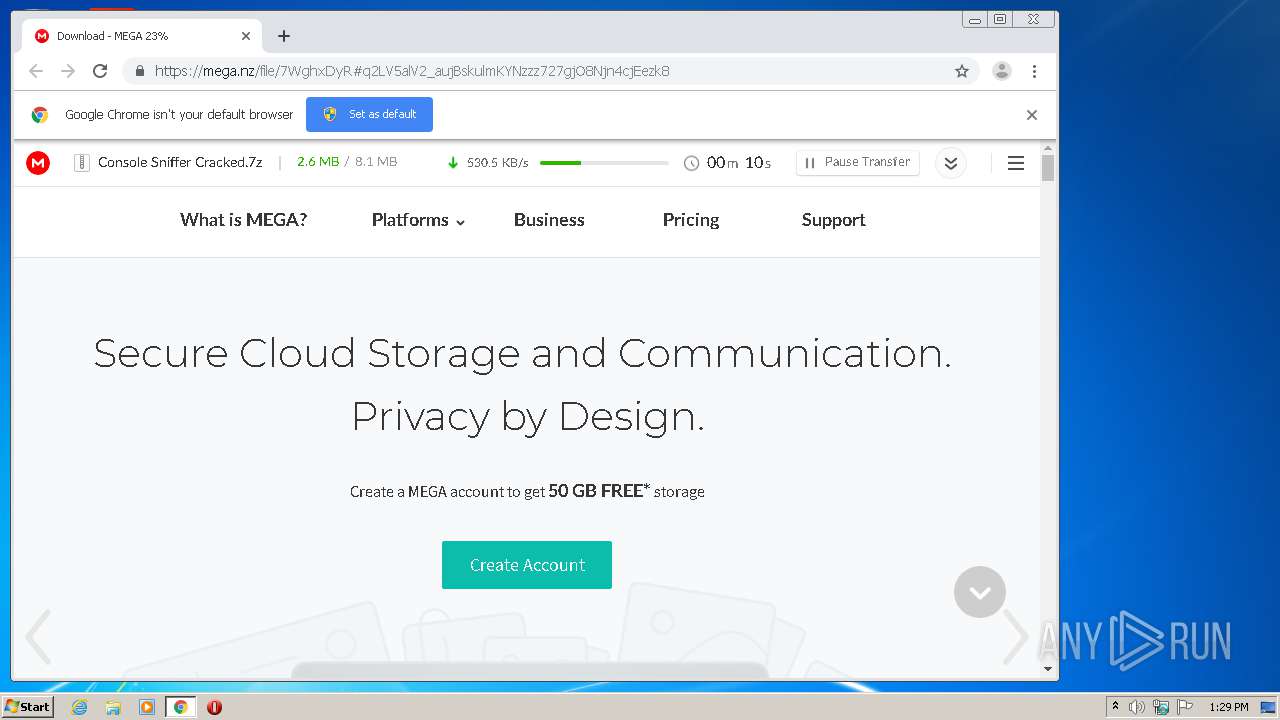Screen dimensions: 1280x720
Task: Open Windows Explorer from taskbar
Action: (x=113, y=707)
